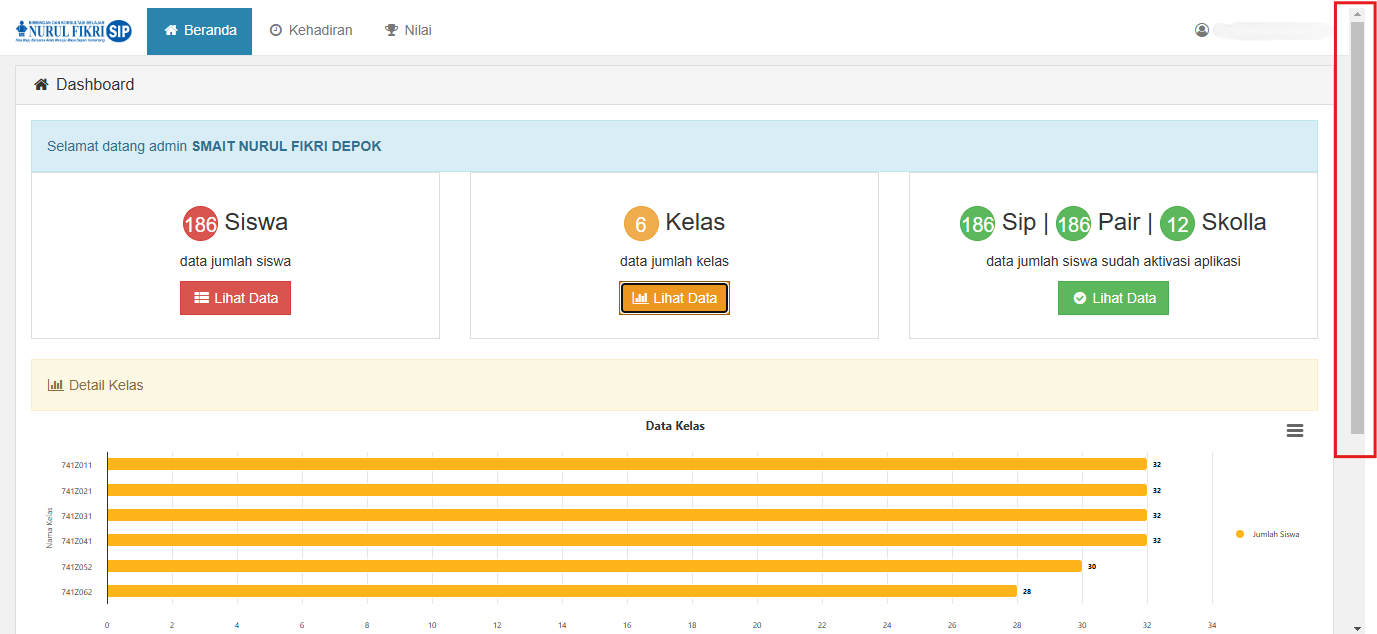Click the home icon beside Dashboard
This screenshot has height=634, width=1377.
[41, 85]
